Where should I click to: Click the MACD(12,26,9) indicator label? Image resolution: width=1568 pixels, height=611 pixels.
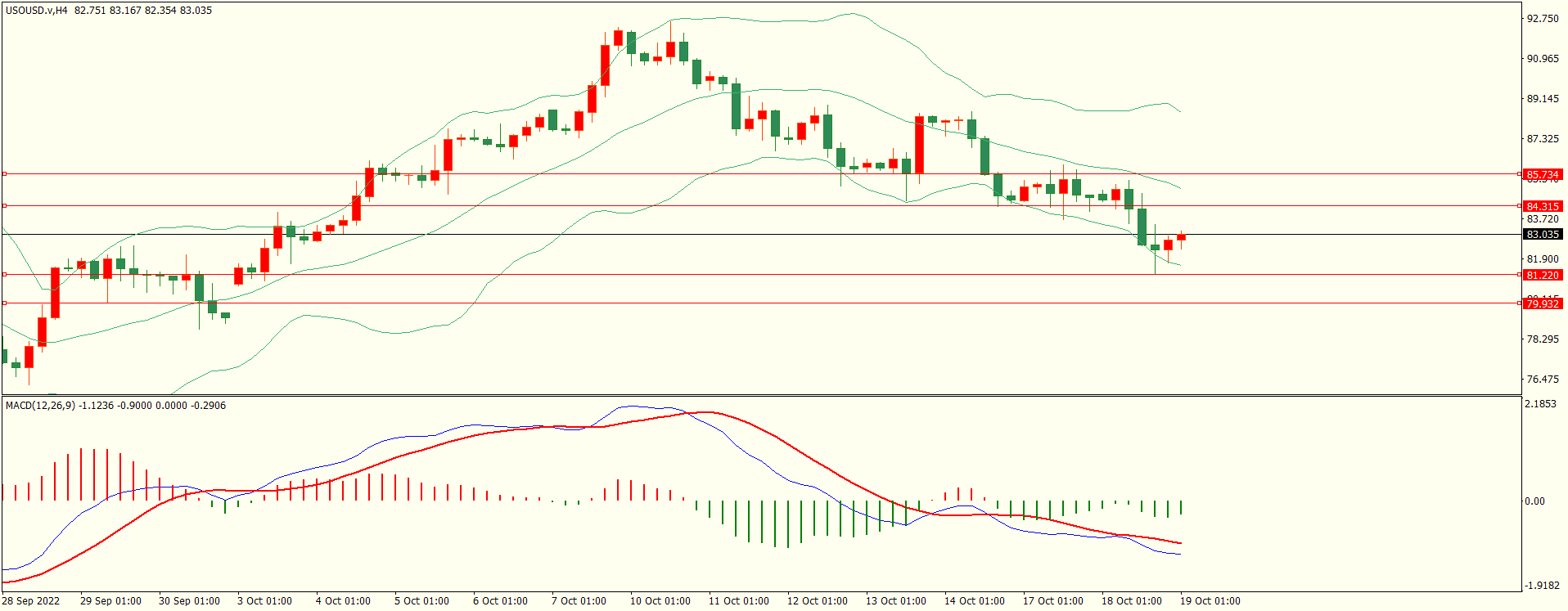40,406
